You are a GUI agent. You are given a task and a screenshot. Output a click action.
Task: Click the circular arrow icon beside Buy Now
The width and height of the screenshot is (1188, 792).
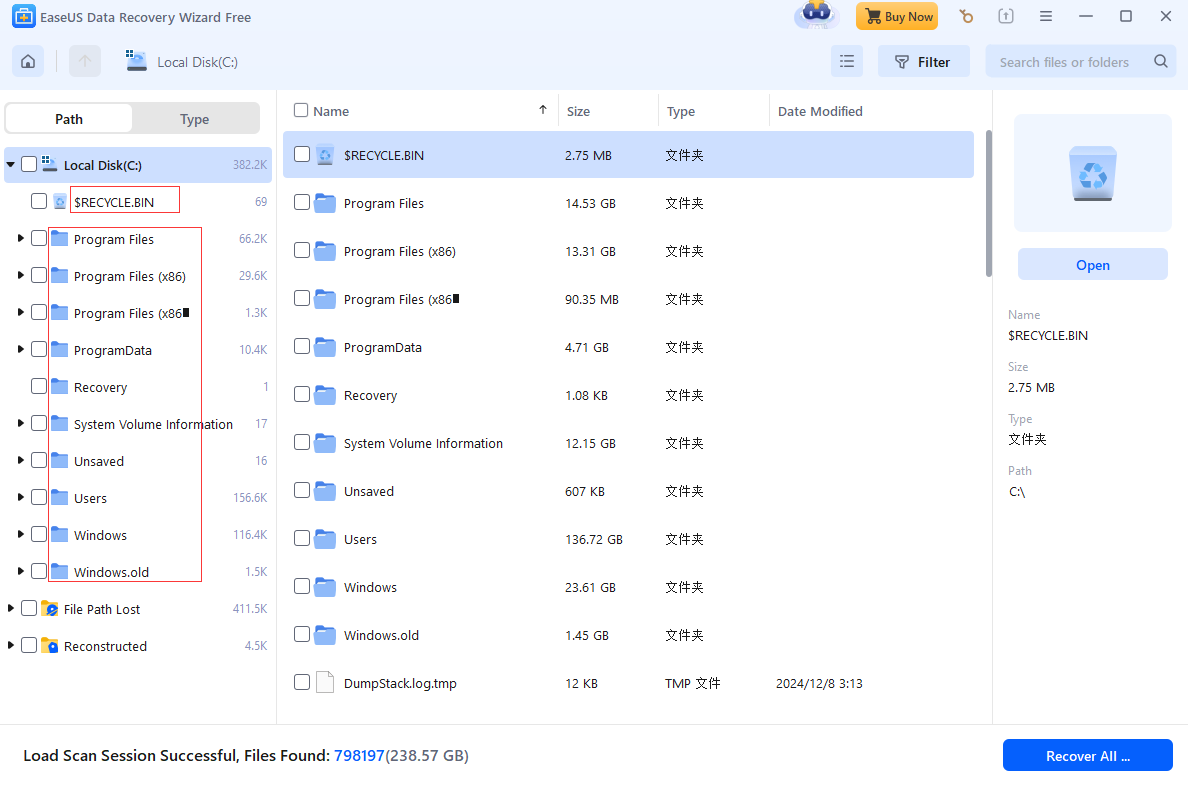pyautogui.click(x=966, y=16)
